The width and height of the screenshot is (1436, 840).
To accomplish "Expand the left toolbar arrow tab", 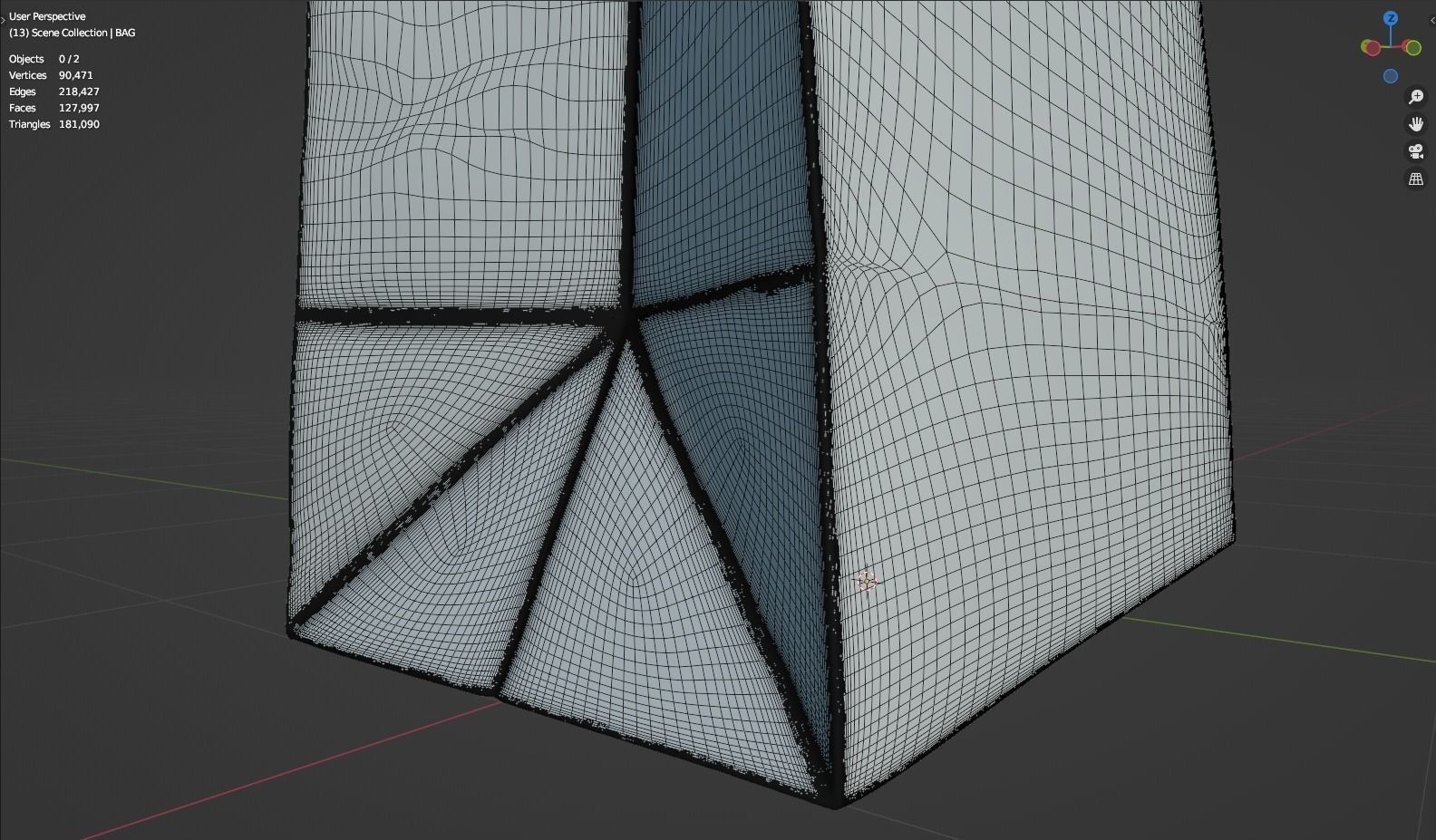I will point(3,18).
